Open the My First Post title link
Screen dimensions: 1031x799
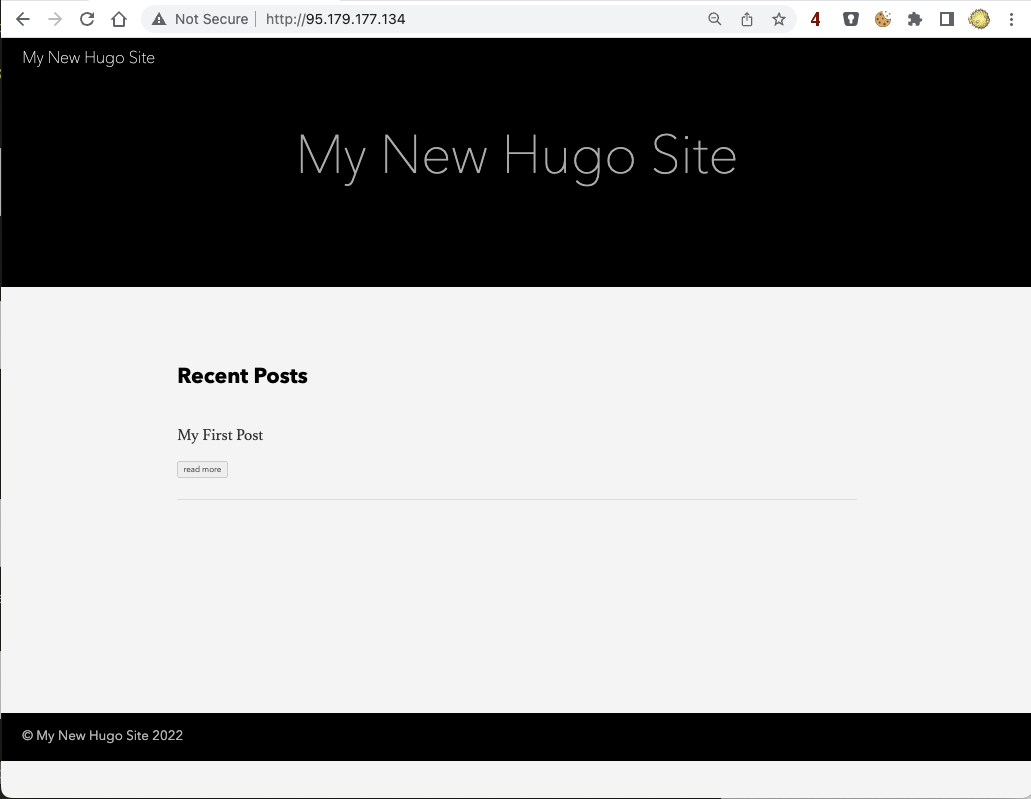(220, 435)
